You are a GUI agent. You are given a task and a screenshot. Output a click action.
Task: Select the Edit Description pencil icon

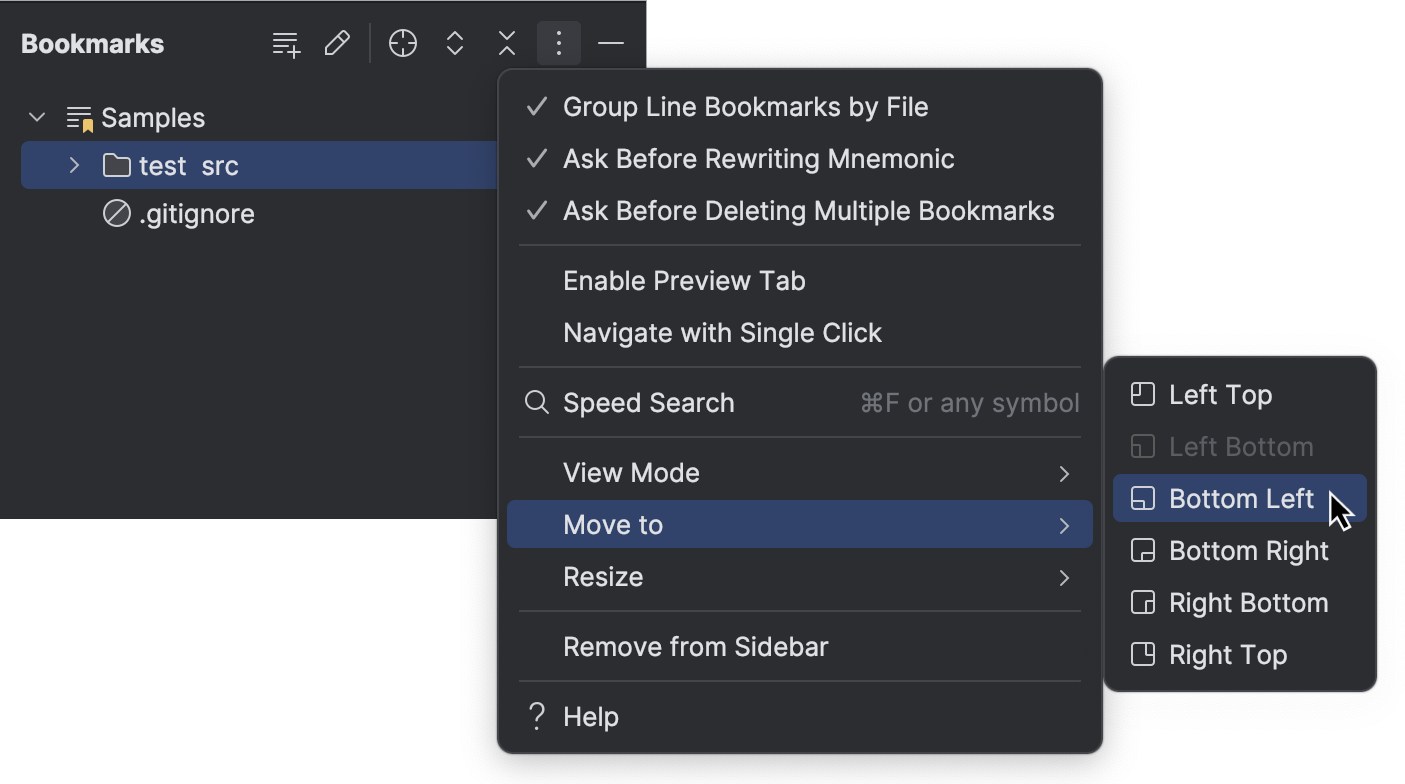pyautogui.click(x=337, y=43)
